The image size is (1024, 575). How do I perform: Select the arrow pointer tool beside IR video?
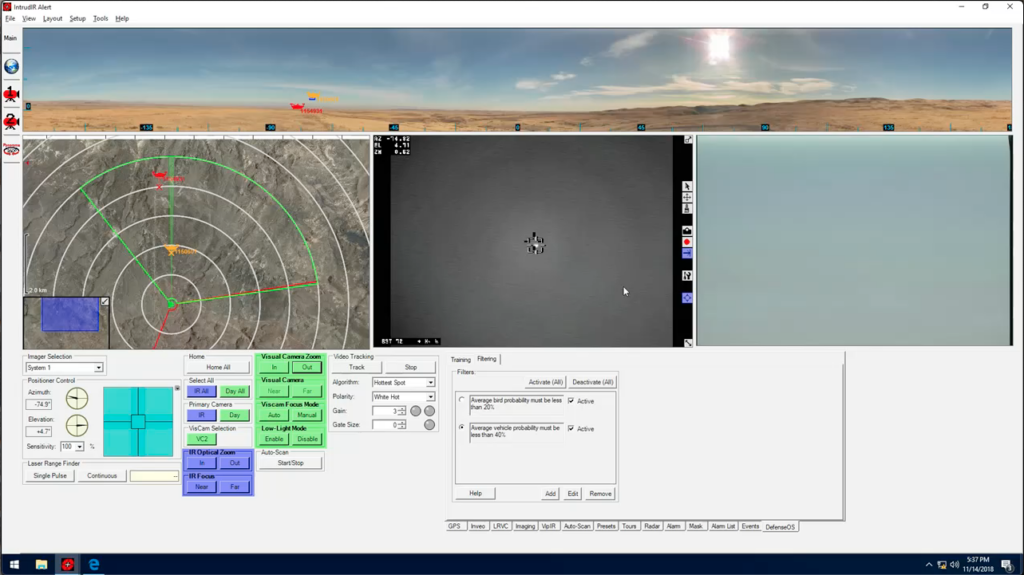(x=687, y=186)
